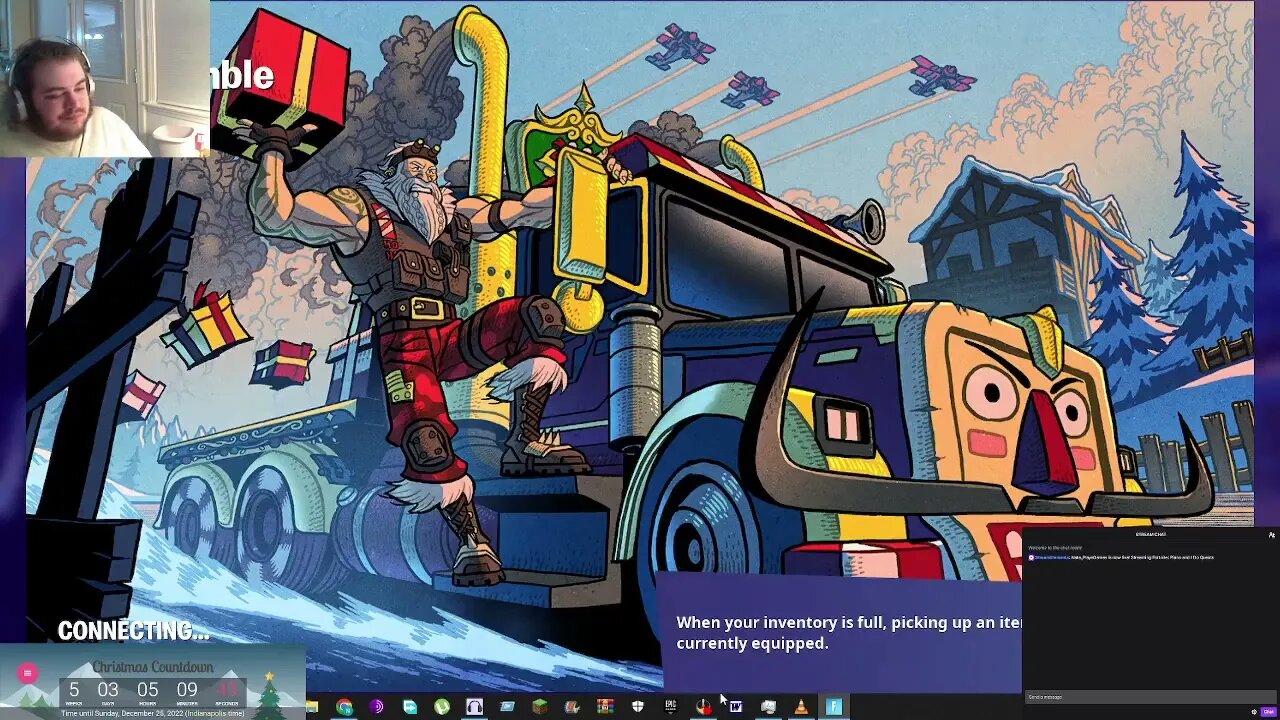Launch Epic Games Launcher from the taskbar

[x=671, y=707]
